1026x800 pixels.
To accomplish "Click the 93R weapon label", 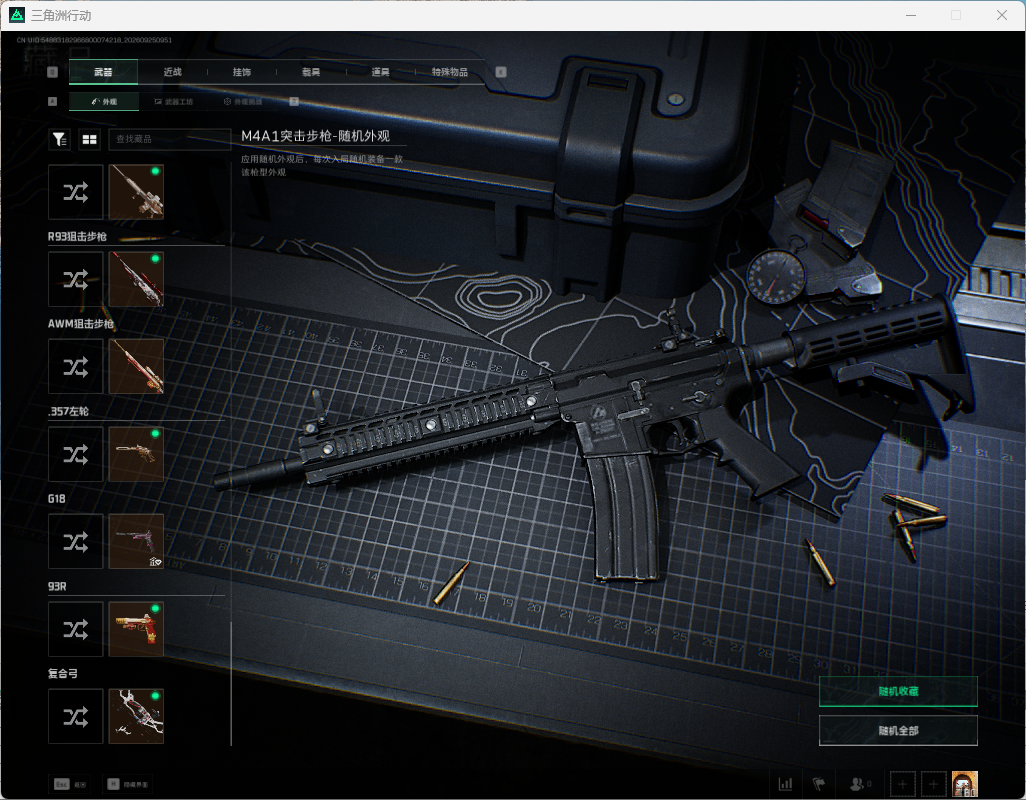I will [57, 587].
